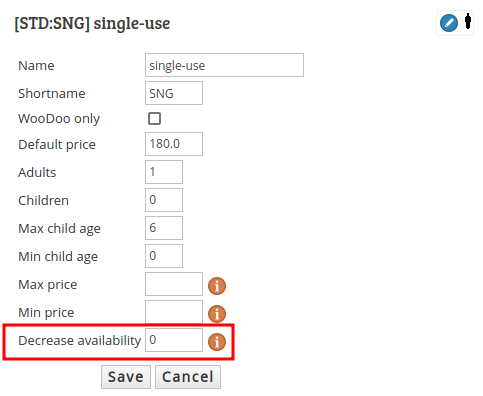Select the Children count field
The height and width of the screenshot is (396, 483).
coord(164,200)
